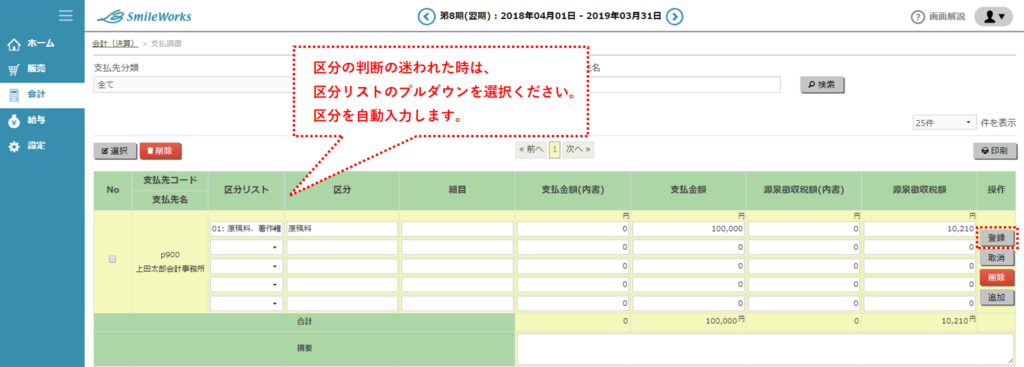Click the gear icon for 設定
Image resolution: width=1024 pixels, height=367 pixels.
(x=14, y=146)
